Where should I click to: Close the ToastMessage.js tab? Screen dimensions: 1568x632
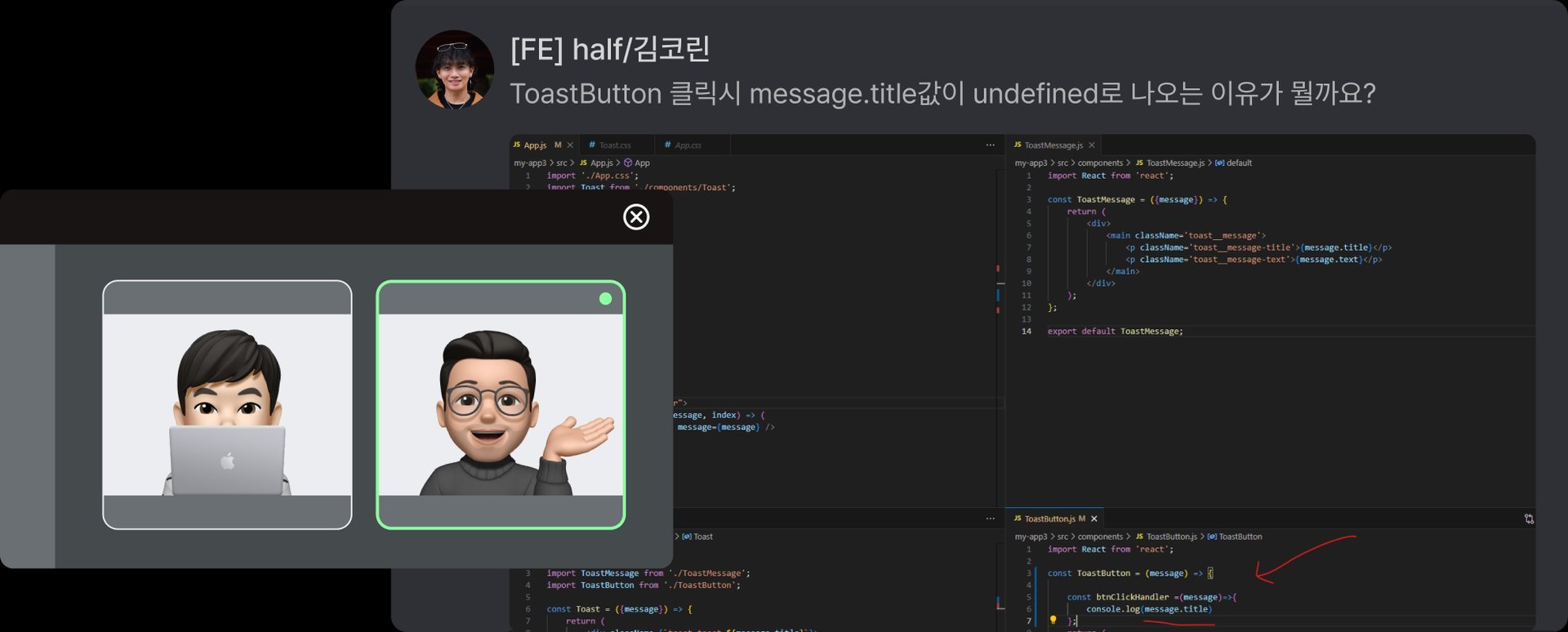[x=1091, y=145]
